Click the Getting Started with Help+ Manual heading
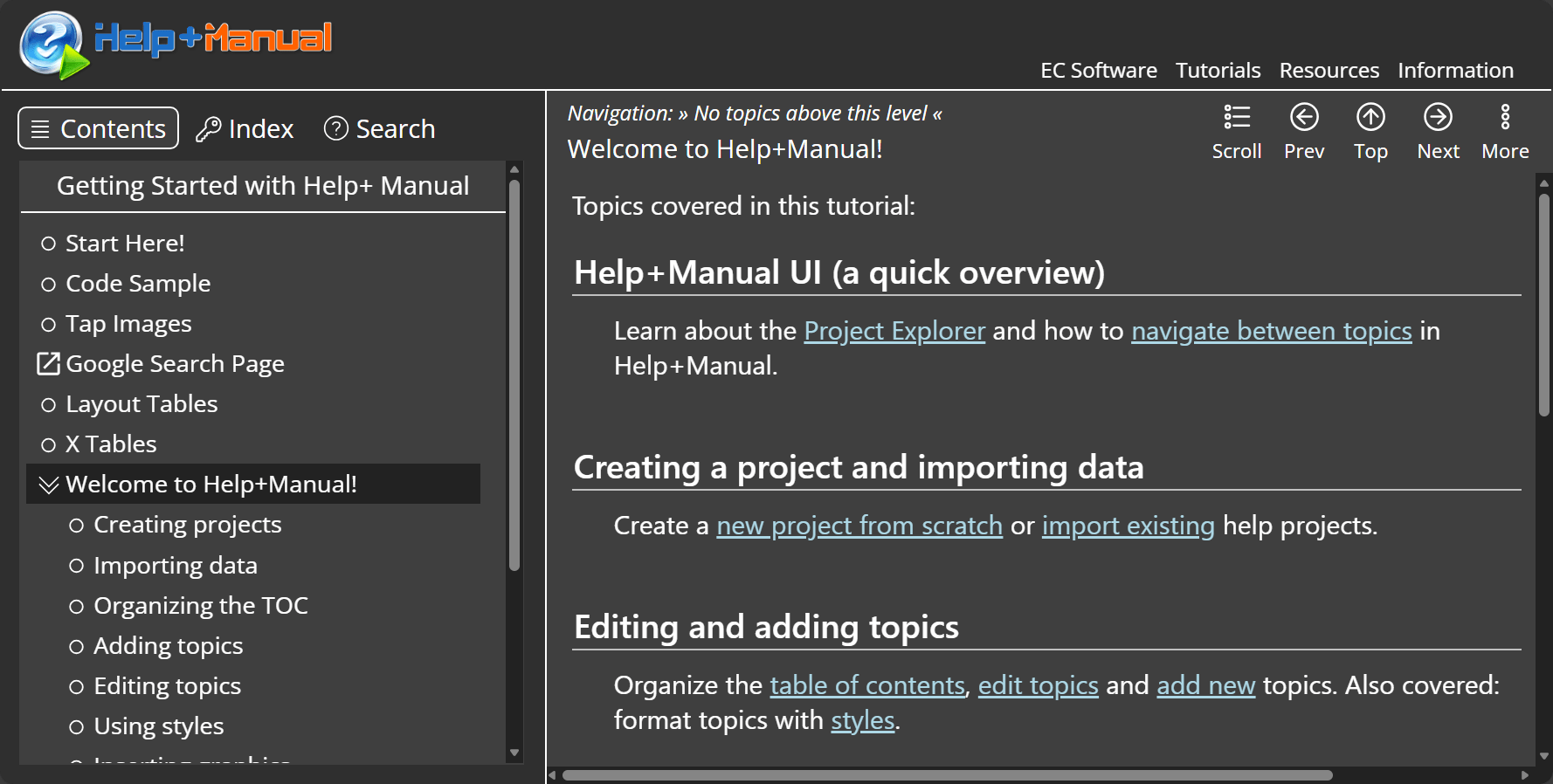The image size is (1553, 784). (263, 186)
